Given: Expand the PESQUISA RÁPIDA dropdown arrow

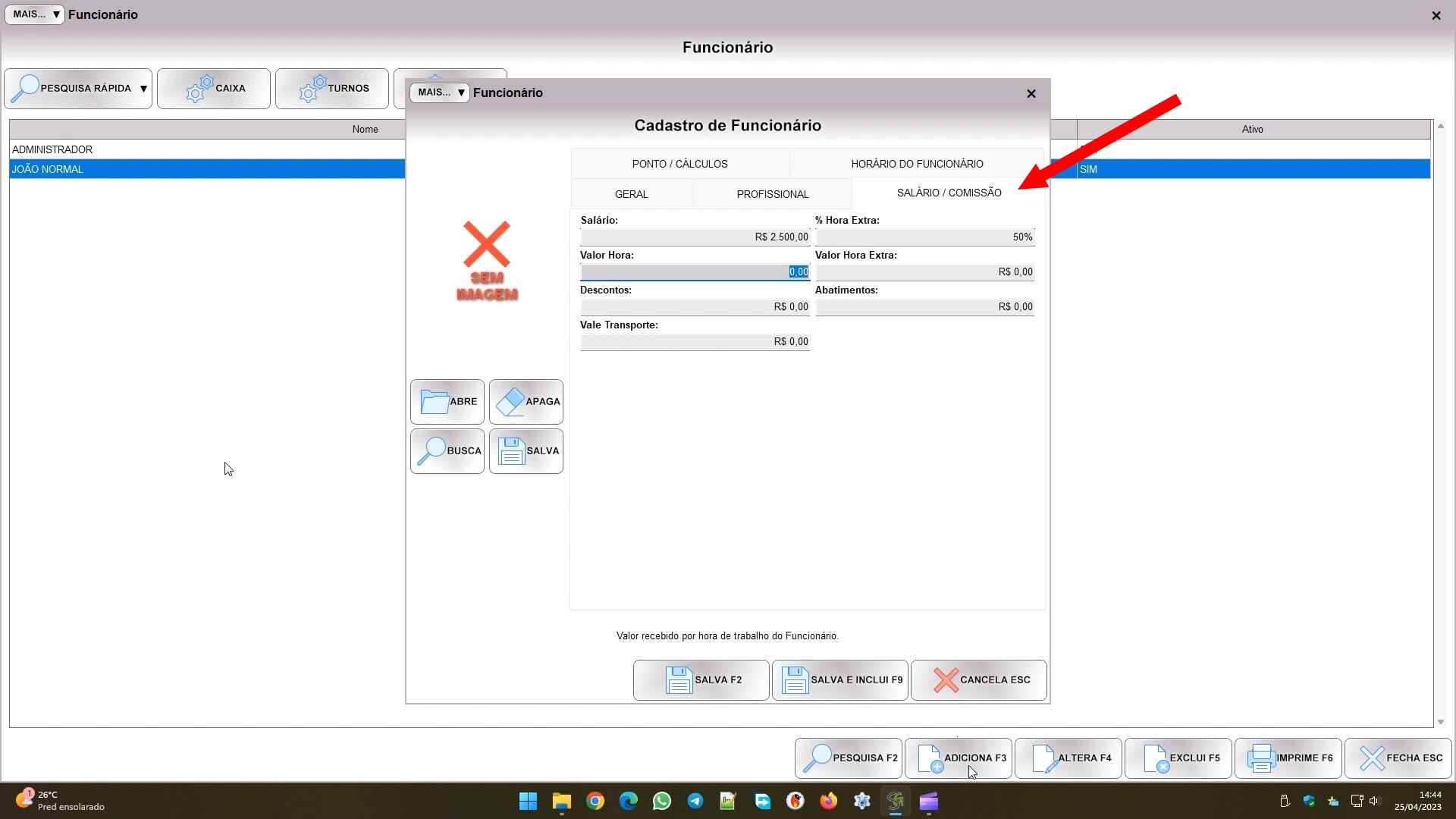Looking at the screenshot, I should (x=143, y=89).
